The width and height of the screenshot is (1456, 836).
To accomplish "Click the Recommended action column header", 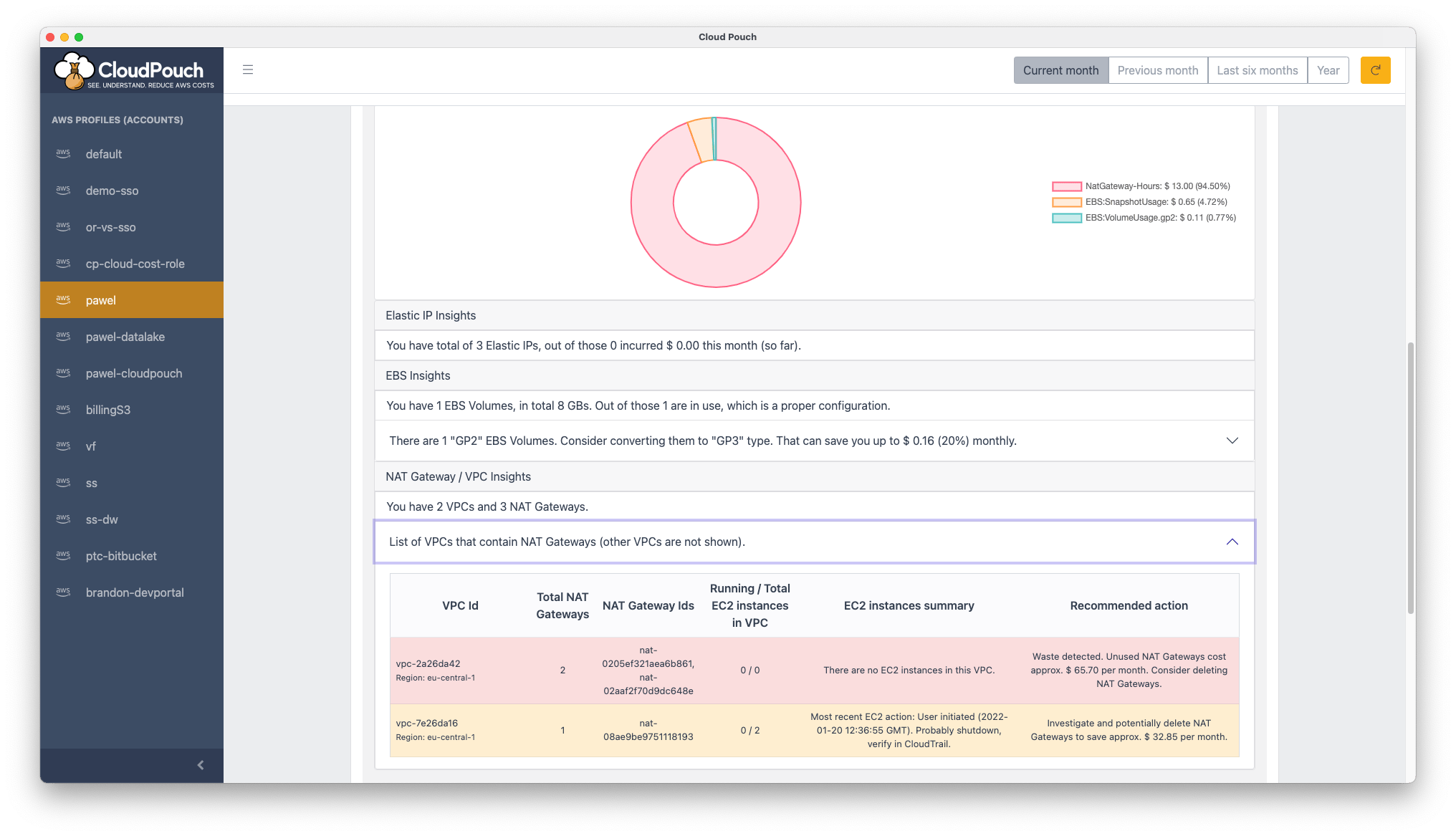I will click(x=1129, y=605).
